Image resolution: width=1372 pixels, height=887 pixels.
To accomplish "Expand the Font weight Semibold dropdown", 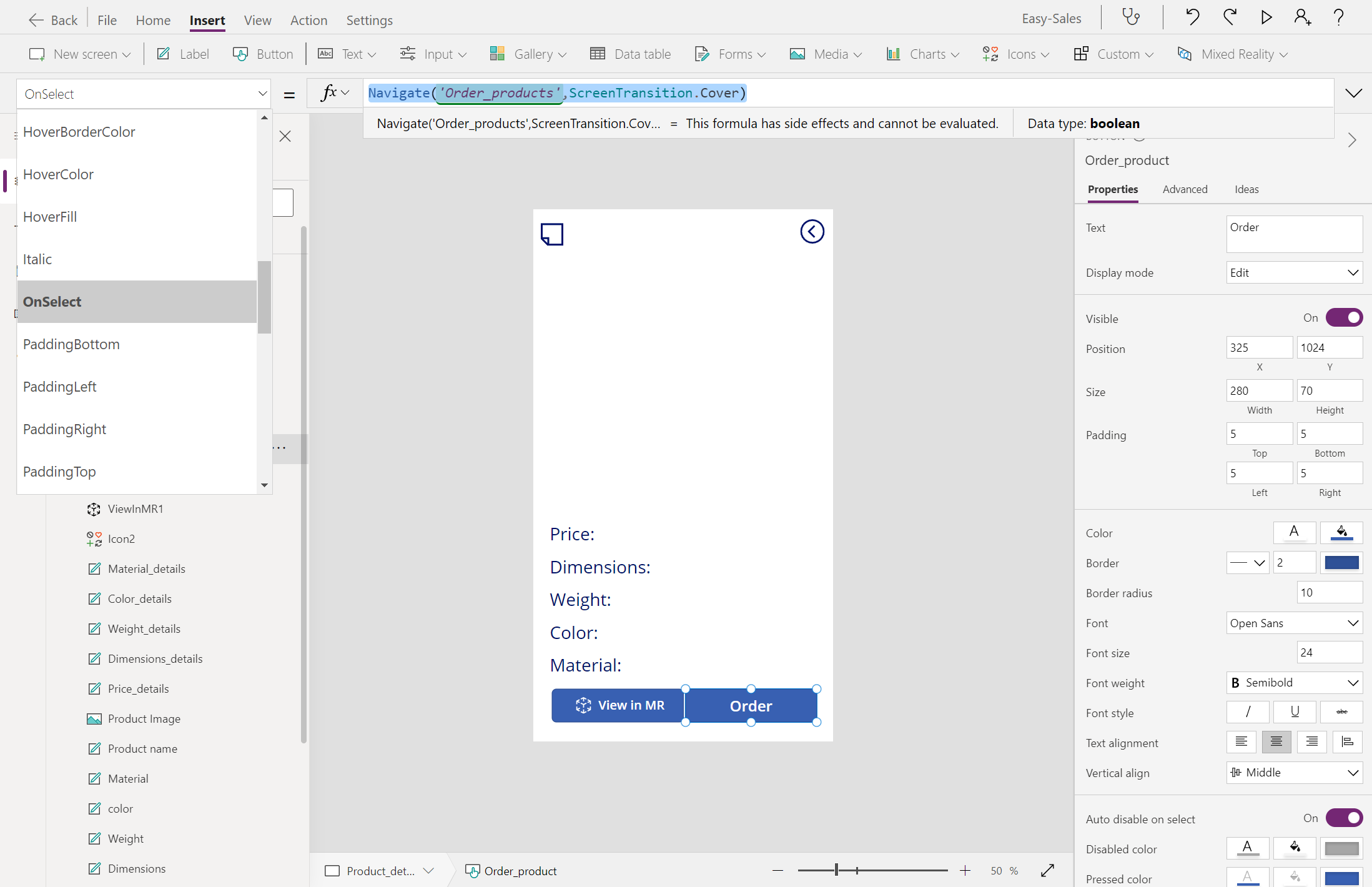I will point(1294,683).
